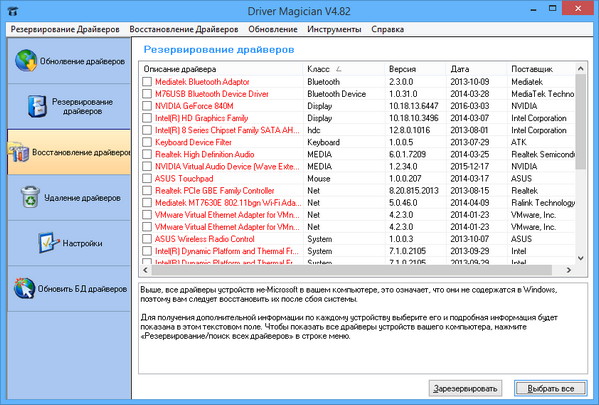This screenshot has height=405, width=599.
Task: Click the horizontal scrollbar left arrow
Action: click(146, 270)
